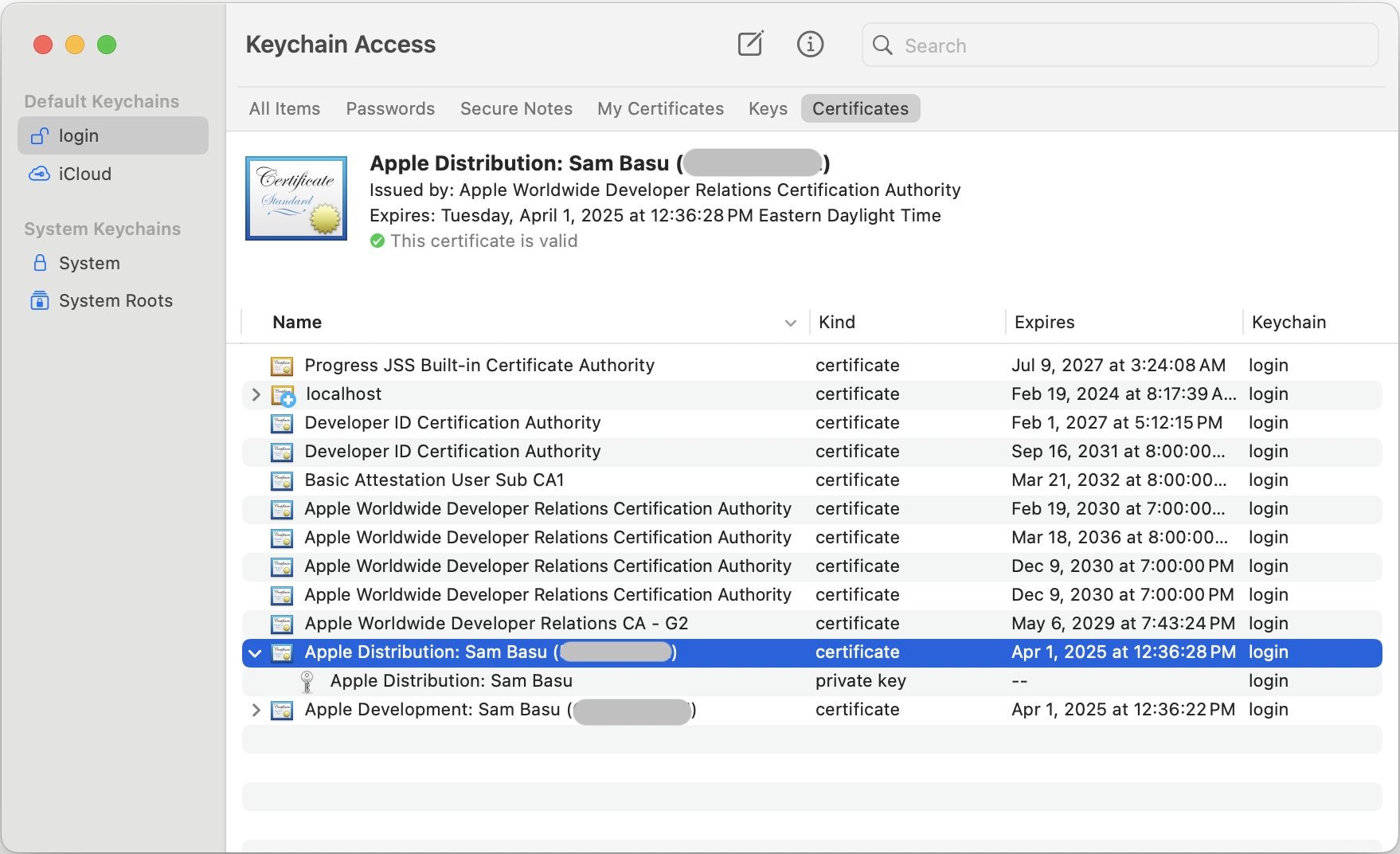Click the Jul 9, 2027 expiry cell
Screen dimensions: 1400x854
tap(1118, 366)
